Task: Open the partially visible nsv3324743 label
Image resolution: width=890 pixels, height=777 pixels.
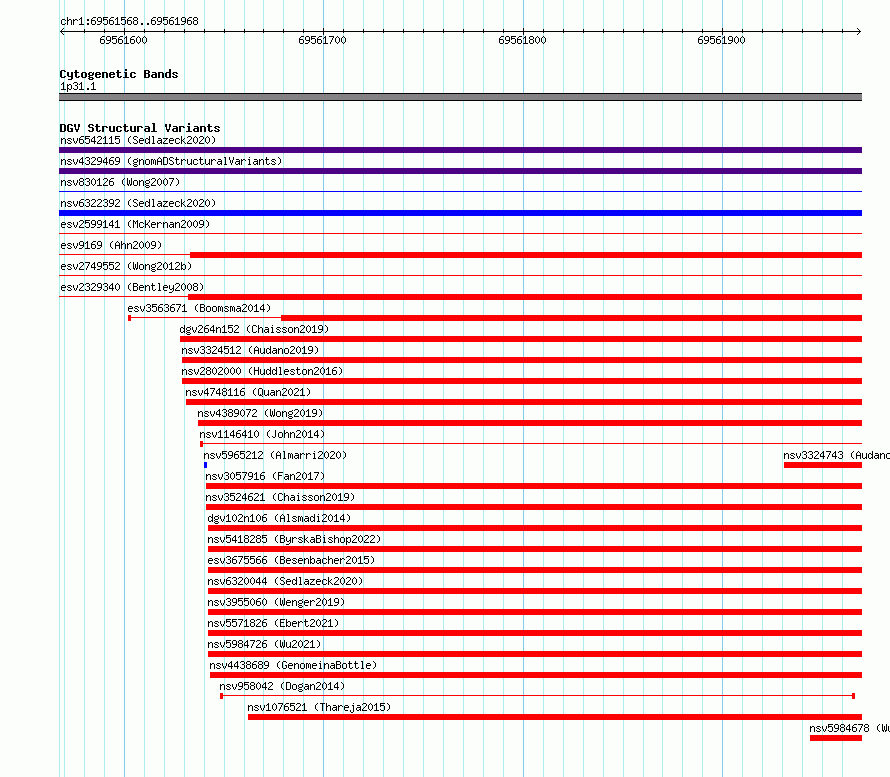Action: click(x=837, y=455)
